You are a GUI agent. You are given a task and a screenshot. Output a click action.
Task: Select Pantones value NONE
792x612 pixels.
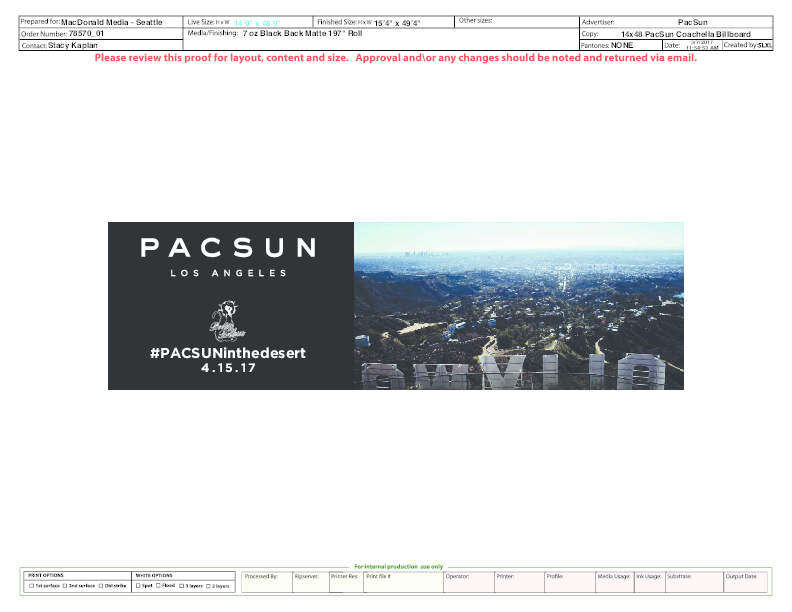(x=622, y=45)
